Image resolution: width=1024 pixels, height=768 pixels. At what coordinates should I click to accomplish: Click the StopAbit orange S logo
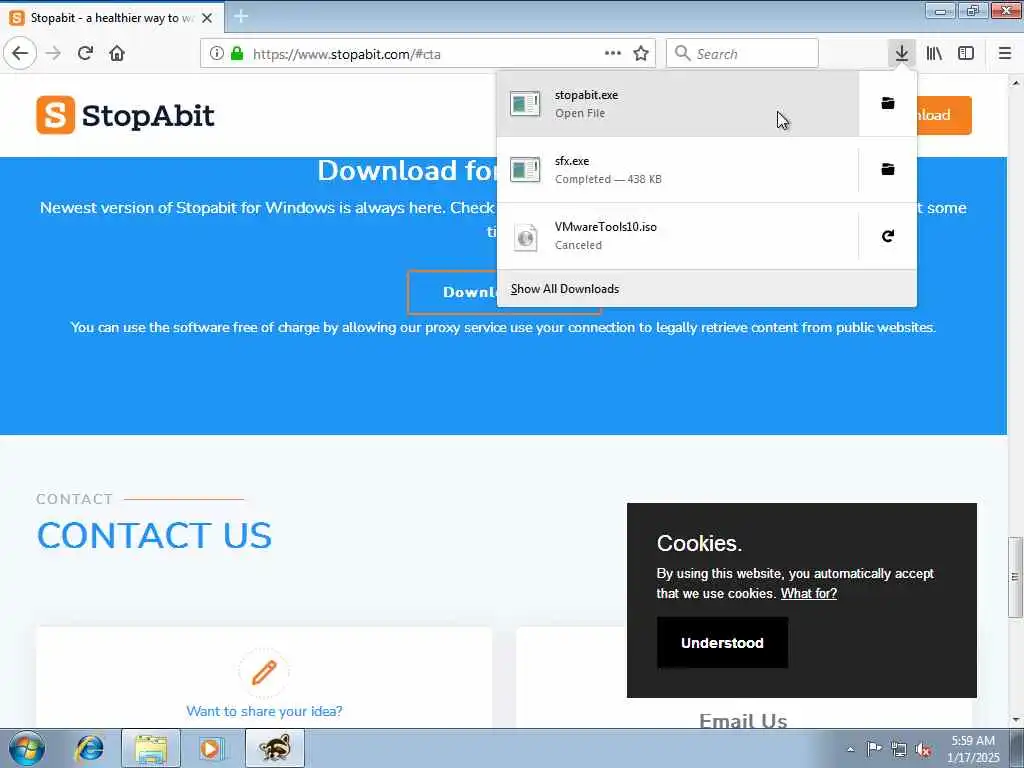(56, 115)
